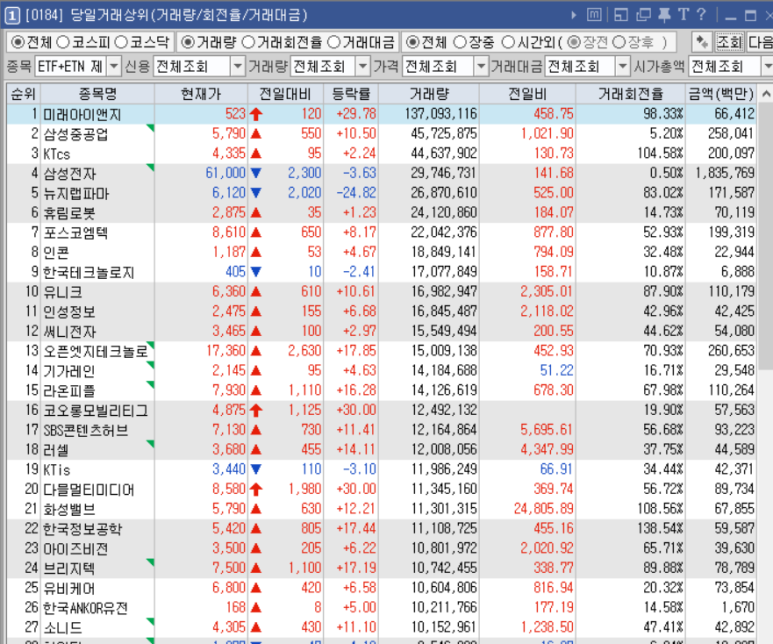This screenshot has height=644, width=773.
Task: Open stock KTcs row name
Action: click(56, 154)
